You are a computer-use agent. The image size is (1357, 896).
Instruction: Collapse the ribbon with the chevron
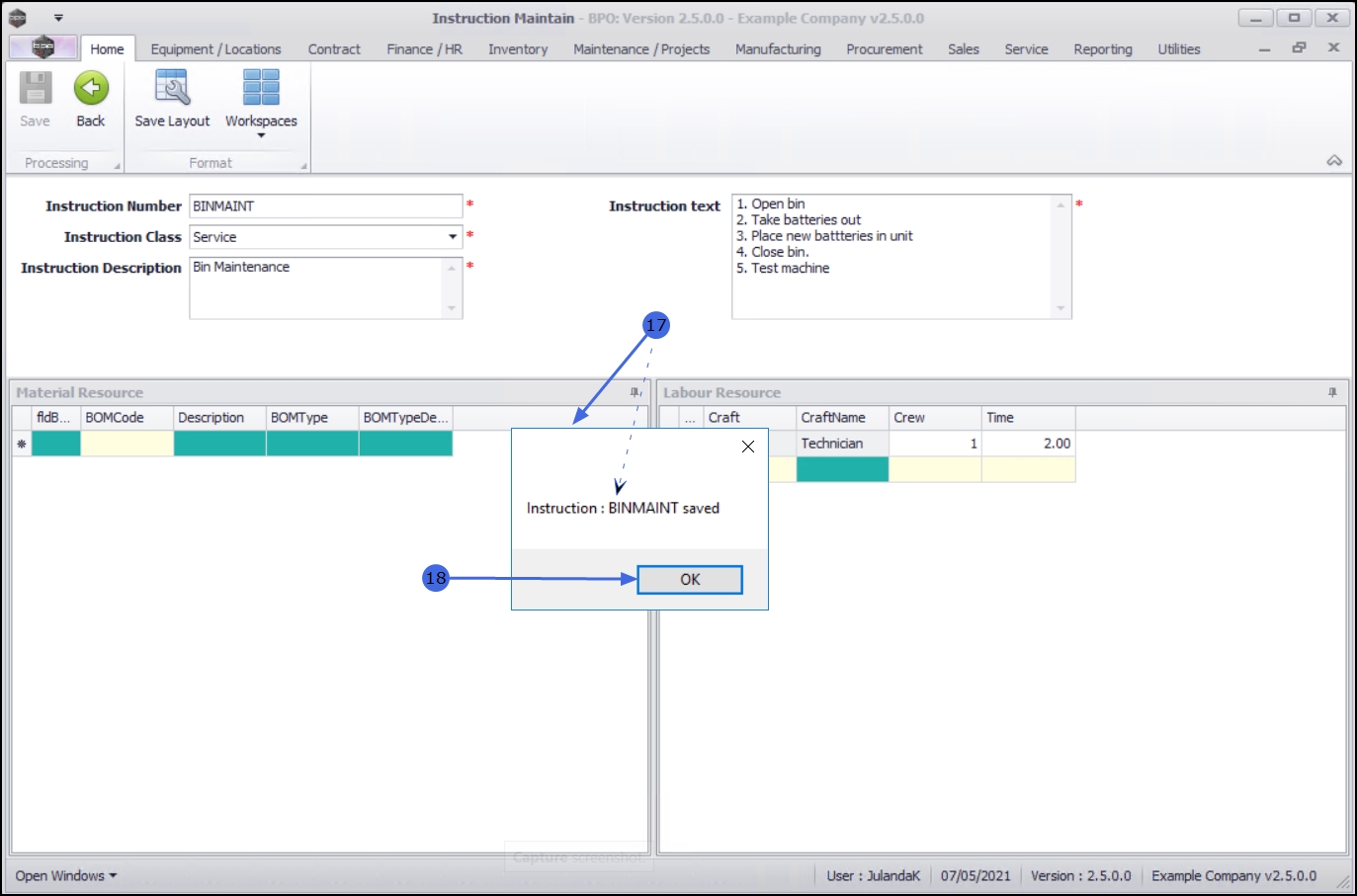click(1334, 160)
